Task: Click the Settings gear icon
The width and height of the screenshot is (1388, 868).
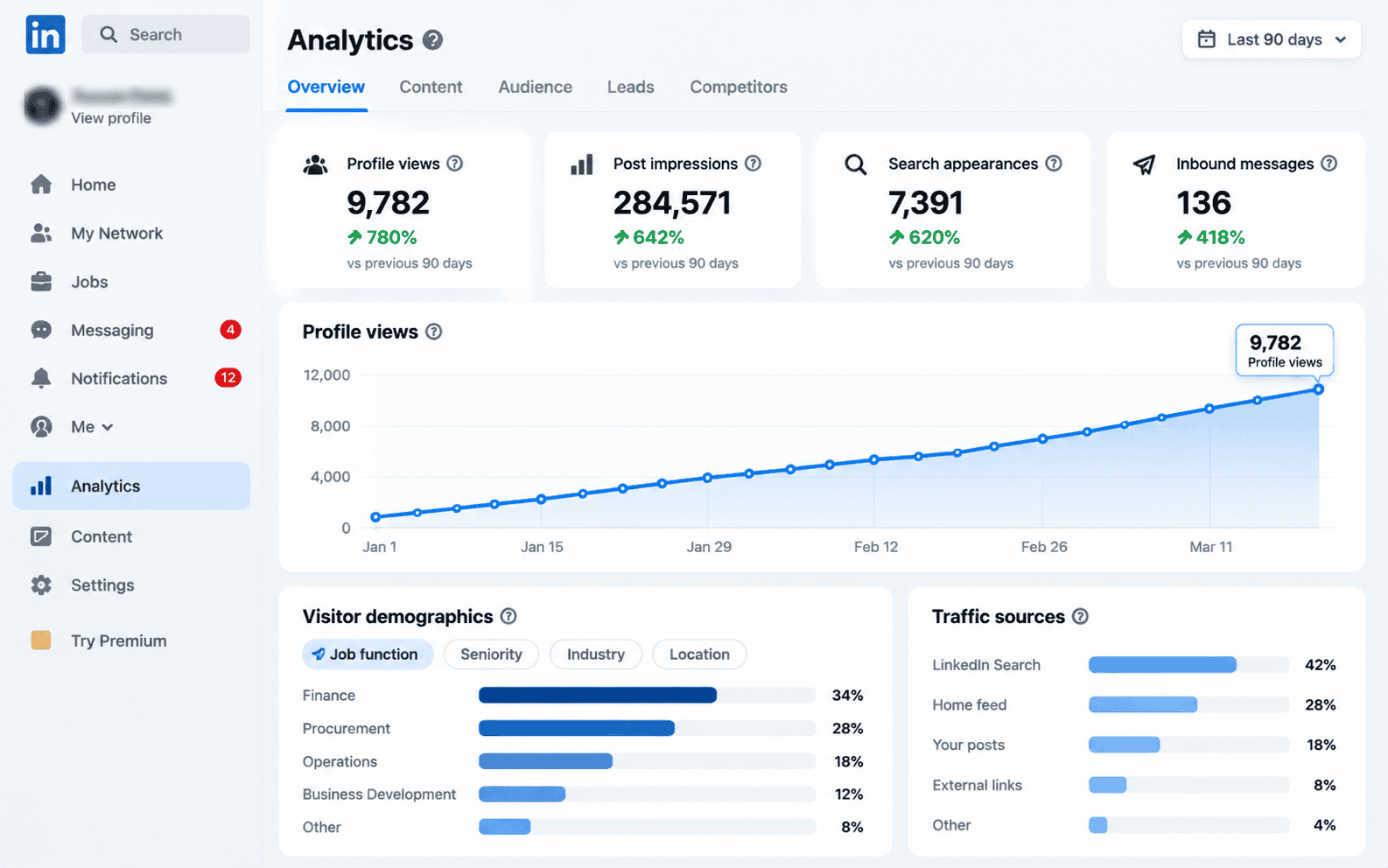Action: click(x=41, y=584)
